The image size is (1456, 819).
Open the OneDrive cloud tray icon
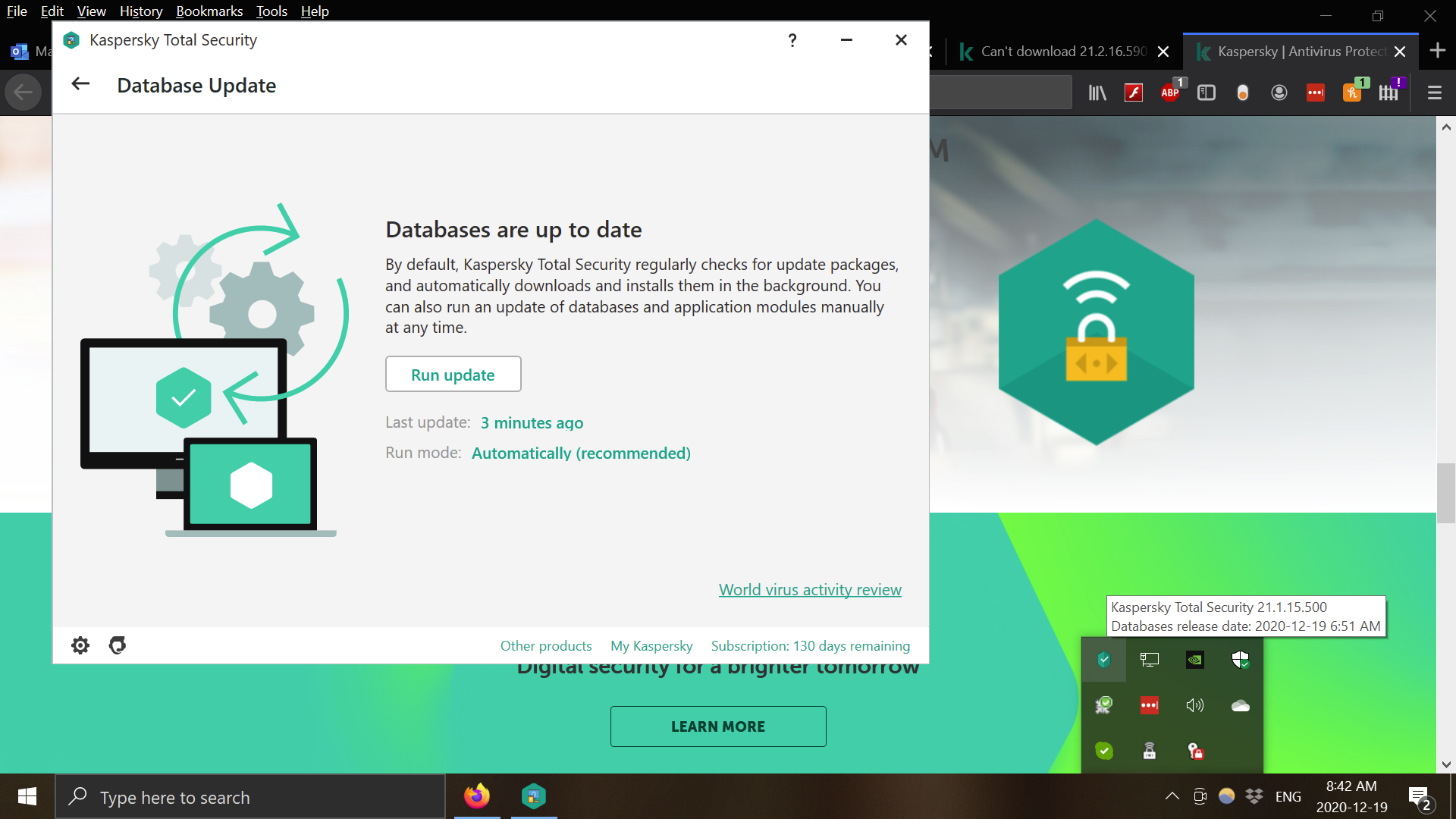(x=1241, y=705)
